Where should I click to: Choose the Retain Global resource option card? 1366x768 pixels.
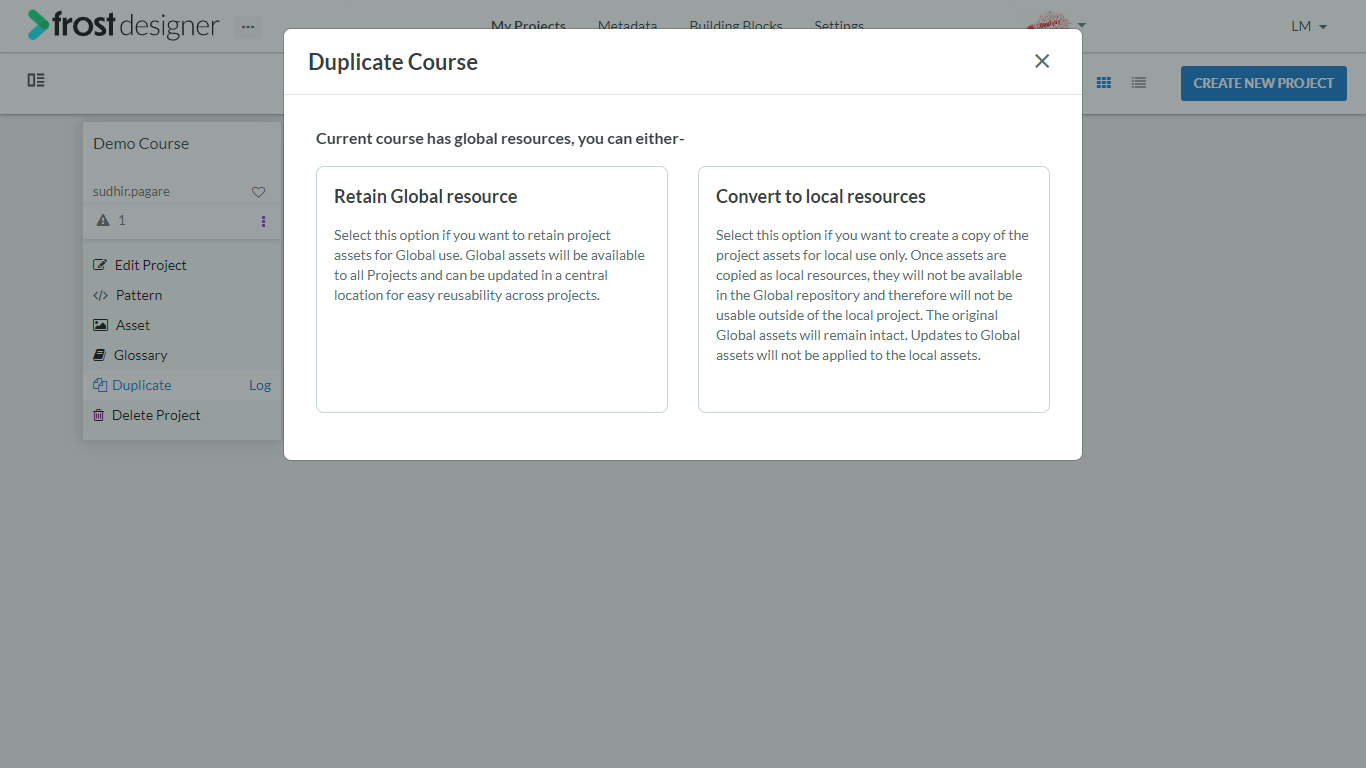[492, 289]
